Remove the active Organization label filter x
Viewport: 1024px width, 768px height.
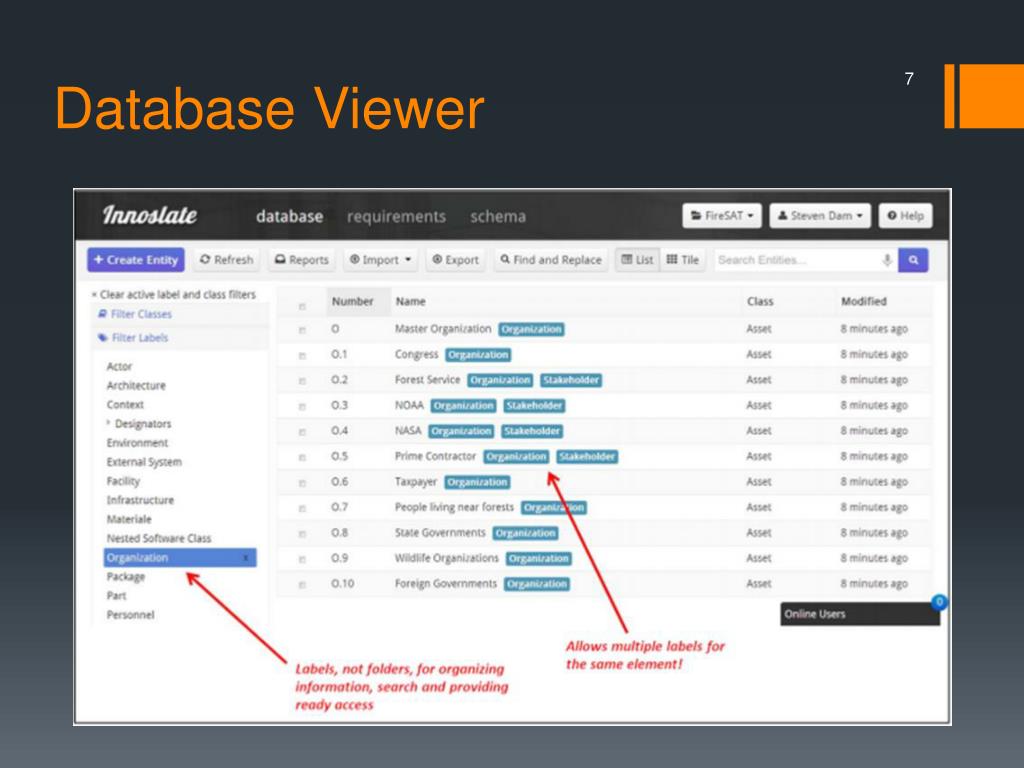coord(246,558)
